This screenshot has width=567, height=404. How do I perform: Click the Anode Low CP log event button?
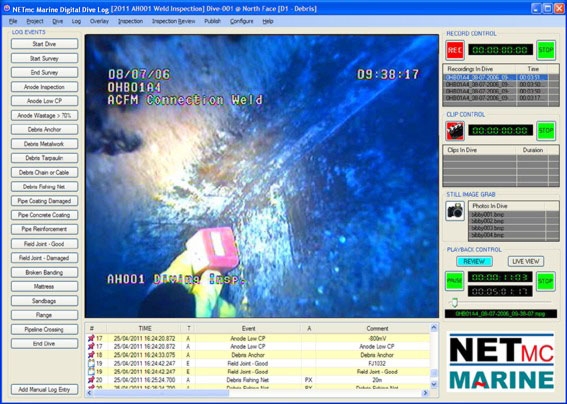coord(44,101)
